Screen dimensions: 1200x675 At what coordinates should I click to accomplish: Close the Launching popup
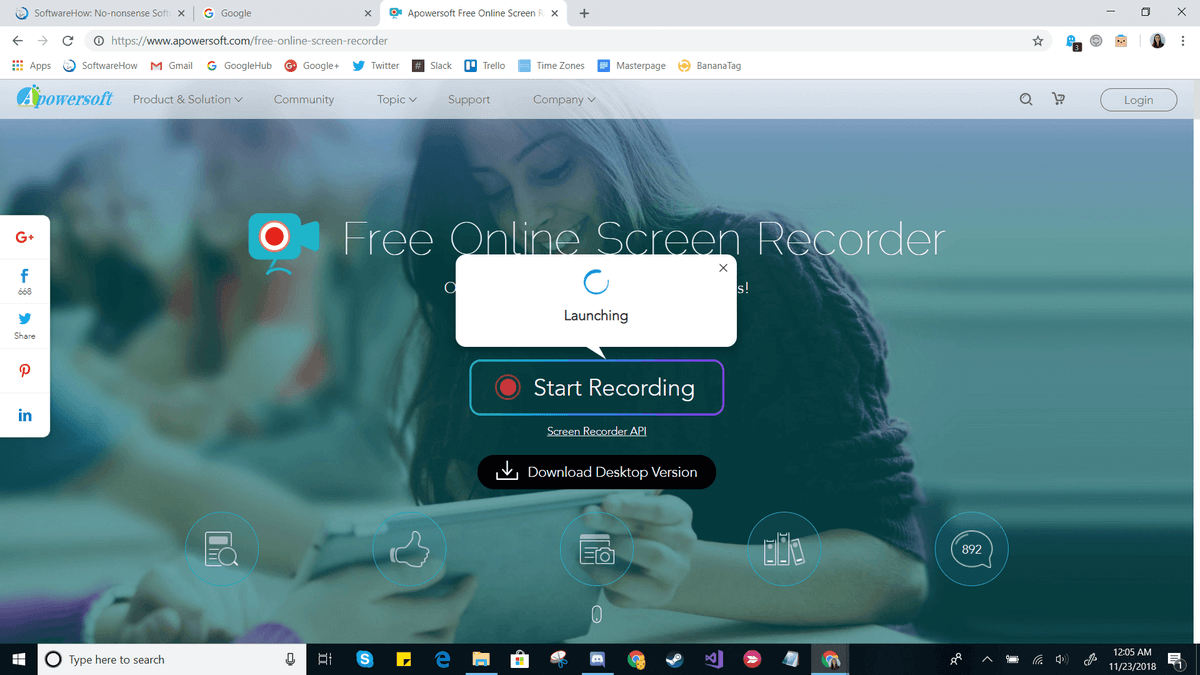(723, 268)
